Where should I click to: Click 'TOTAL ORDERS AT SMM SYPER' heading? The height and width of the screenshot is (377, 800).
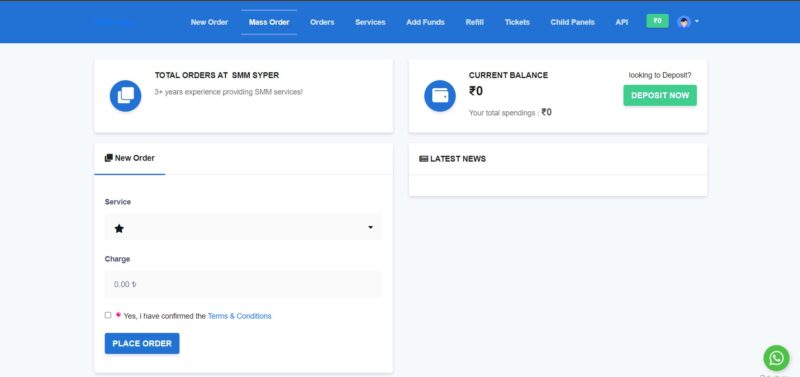(217, 75)
